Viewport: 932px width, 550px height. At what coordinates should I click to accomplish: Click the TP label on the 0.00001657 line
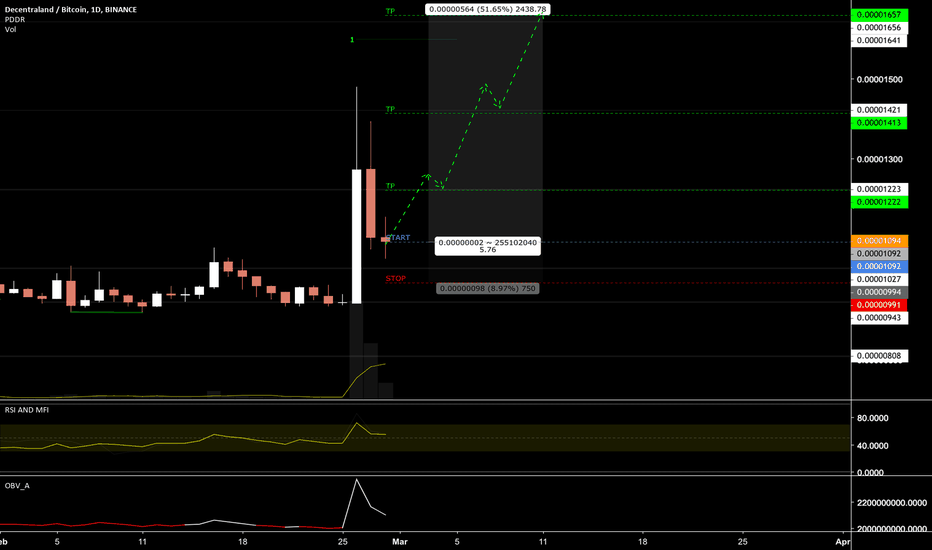(391, 11)
